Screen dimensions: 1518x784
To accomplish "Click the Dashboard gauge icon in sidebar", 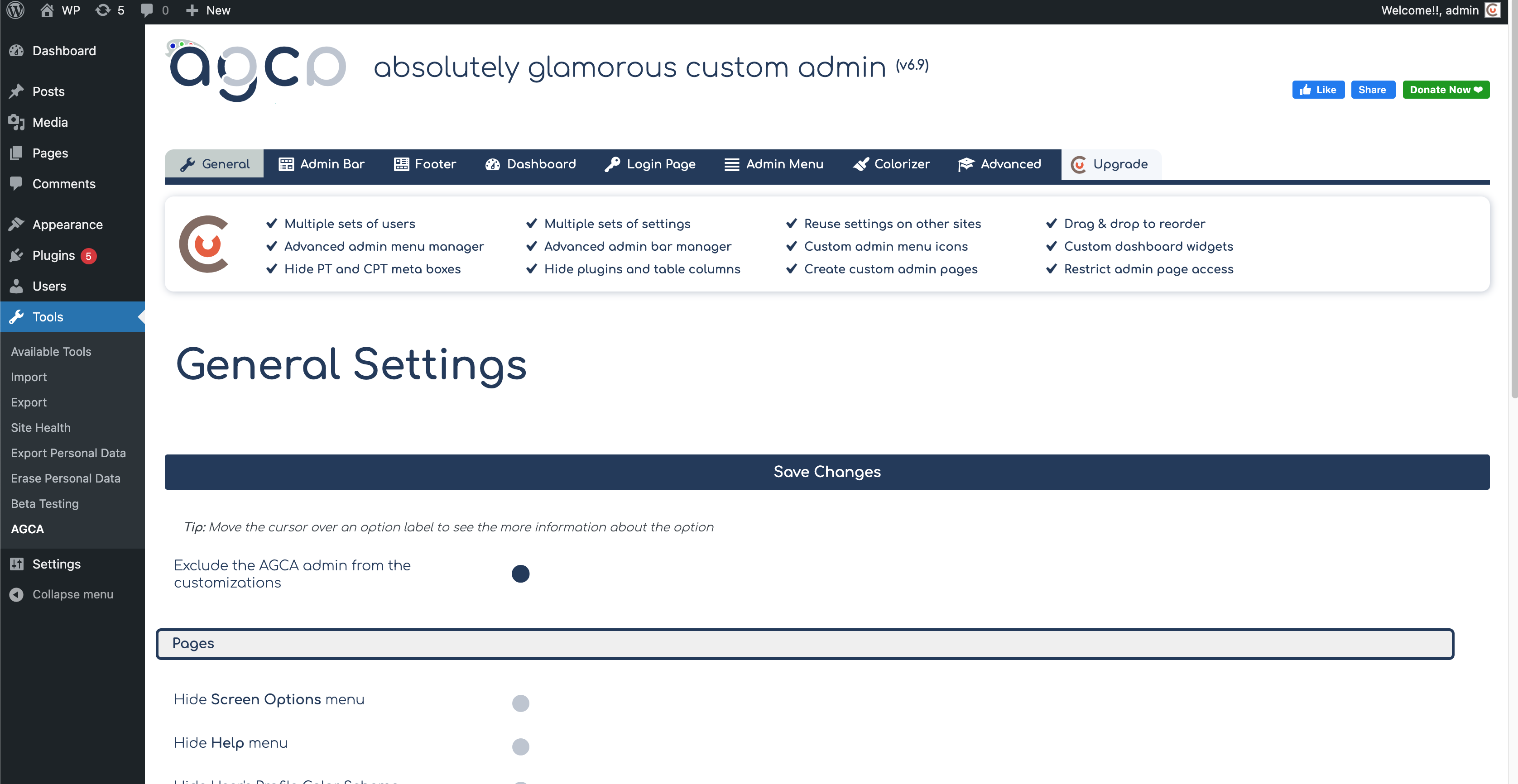I will click(16, 51).
